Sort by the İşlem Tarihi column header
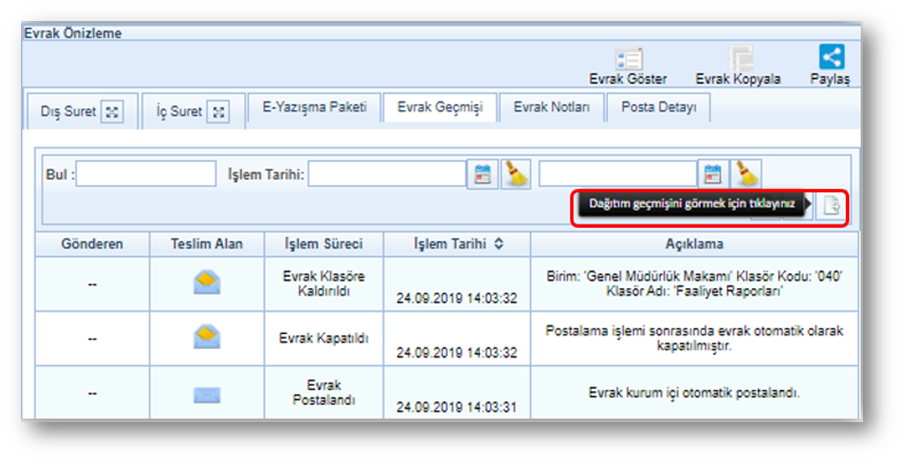Viewport: 905px width, 464px height. [x=457, y=244]
